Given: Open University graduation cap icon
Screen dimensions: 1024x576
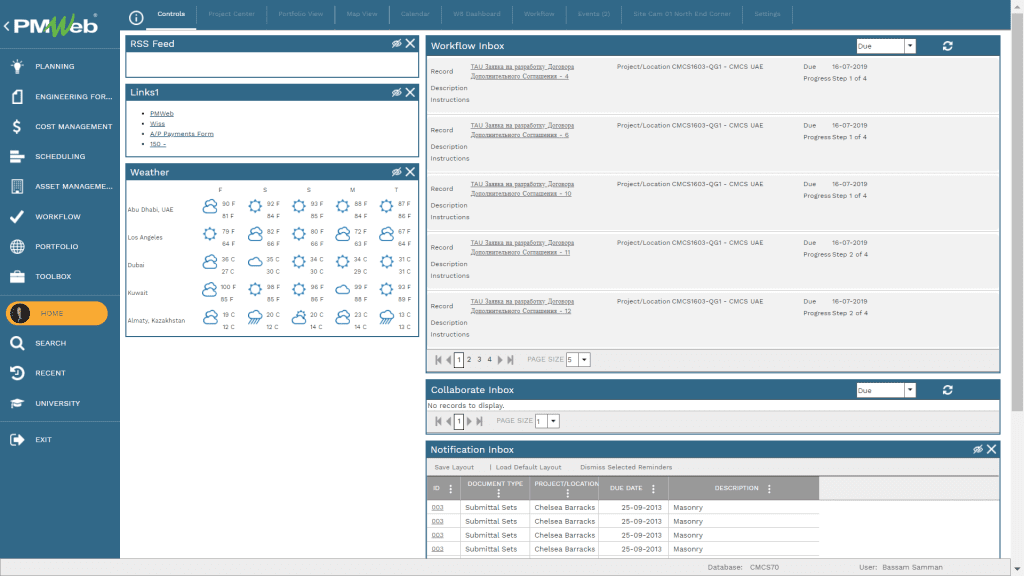Looking at the screenshot, I should click(x=17, y=404).
